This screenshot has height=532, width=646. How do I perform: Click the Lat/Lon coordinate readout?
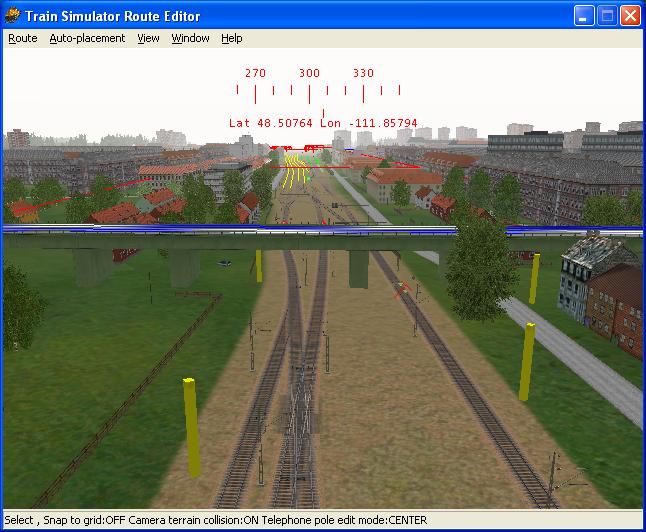[x=323, y=124]
